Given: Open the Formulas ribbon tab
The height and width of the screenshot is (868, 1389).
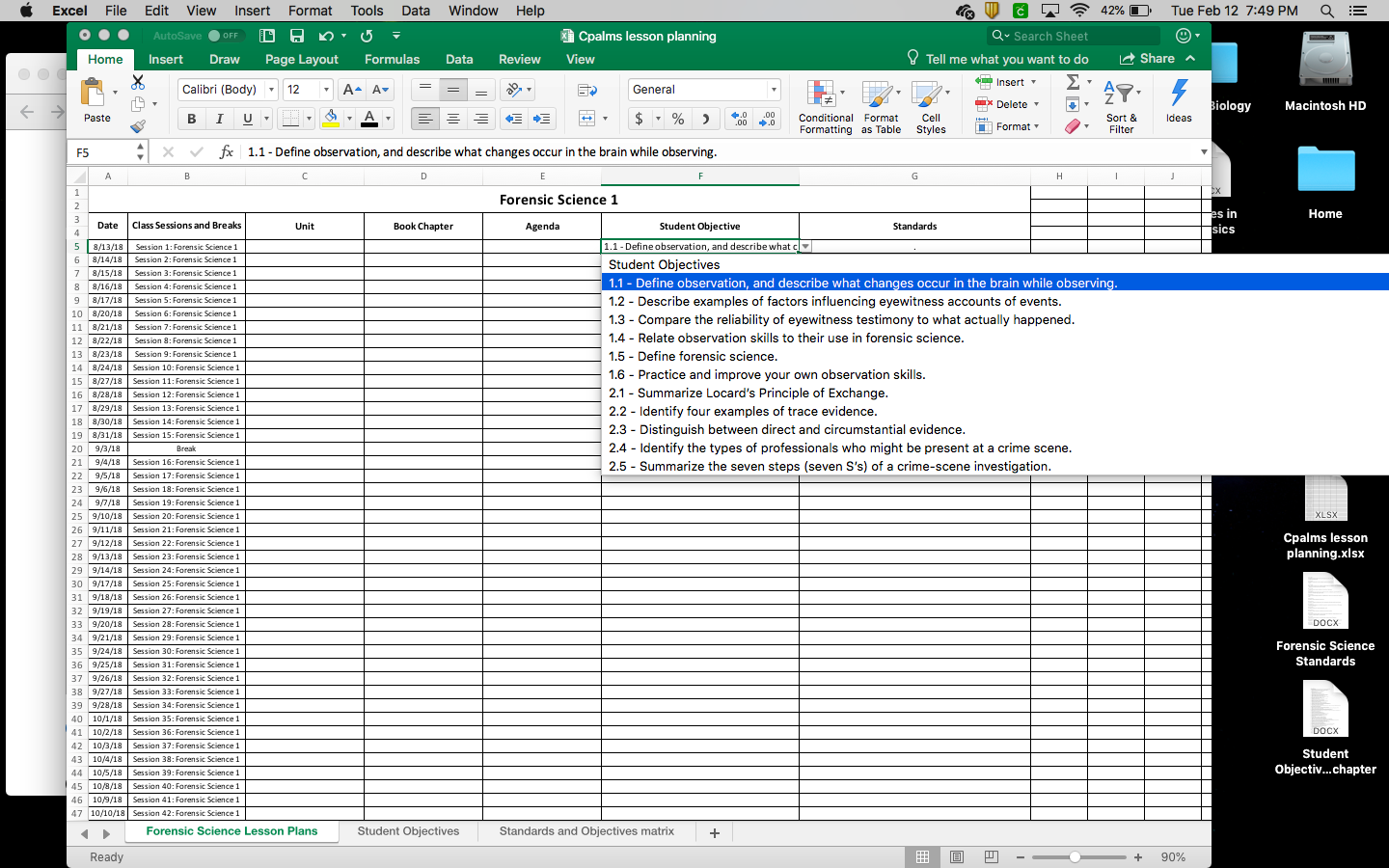Looking at the screenshot, I should (x=392, y=59).
